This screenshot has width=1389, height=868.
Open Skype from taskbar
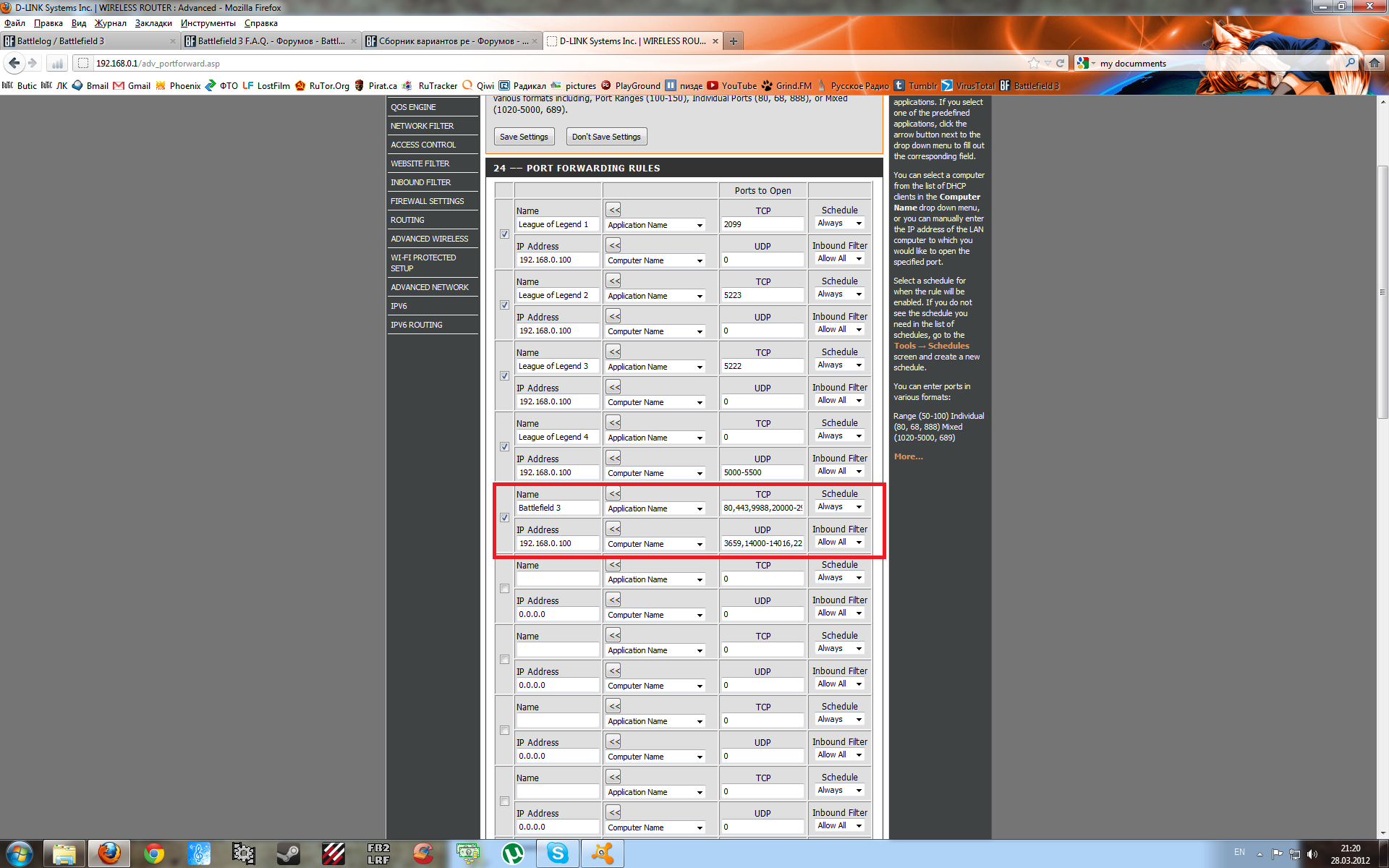click(x=558, y=854)
